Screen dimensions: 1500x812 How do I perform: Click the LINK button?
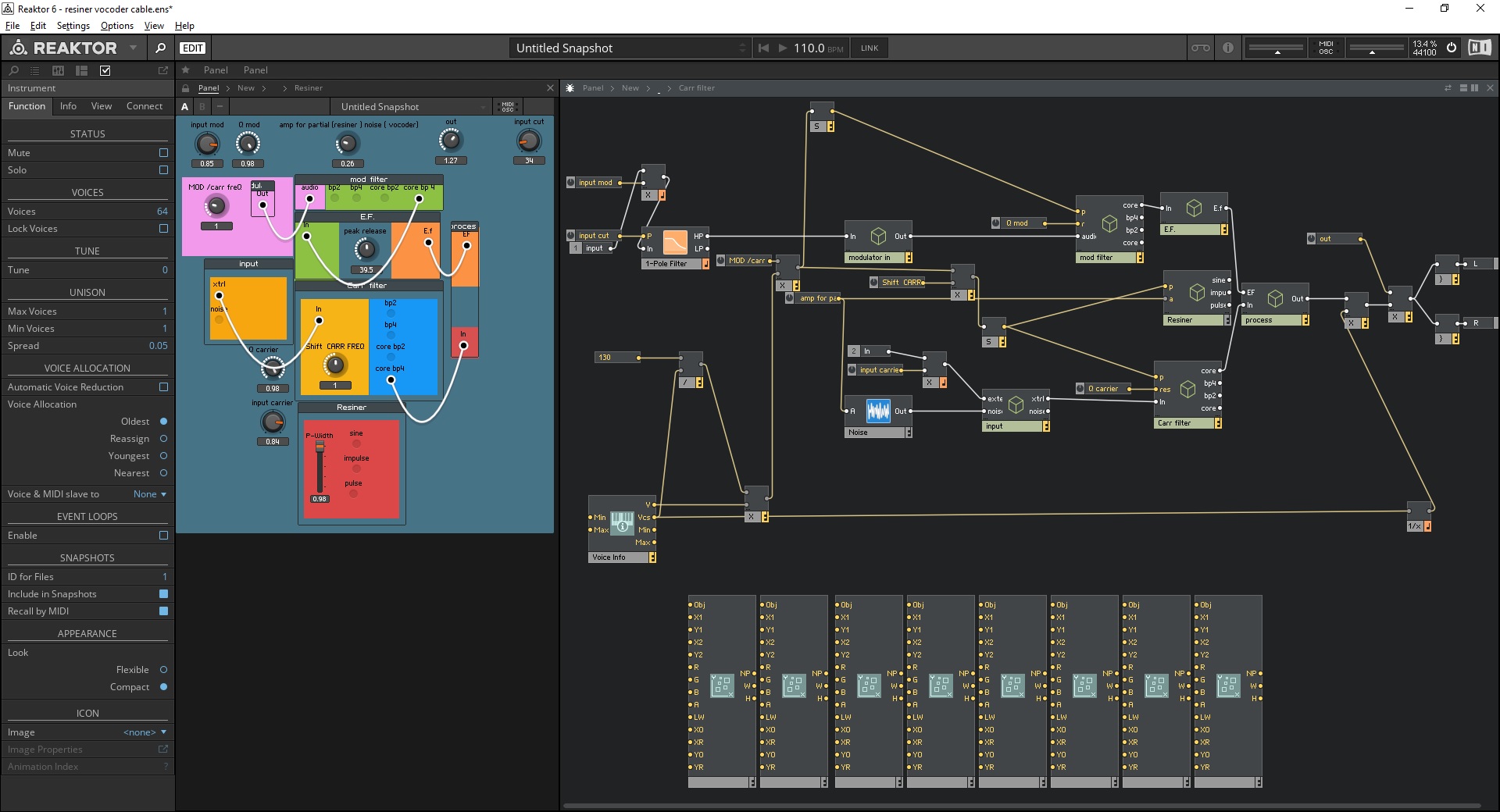coord(870,48)
